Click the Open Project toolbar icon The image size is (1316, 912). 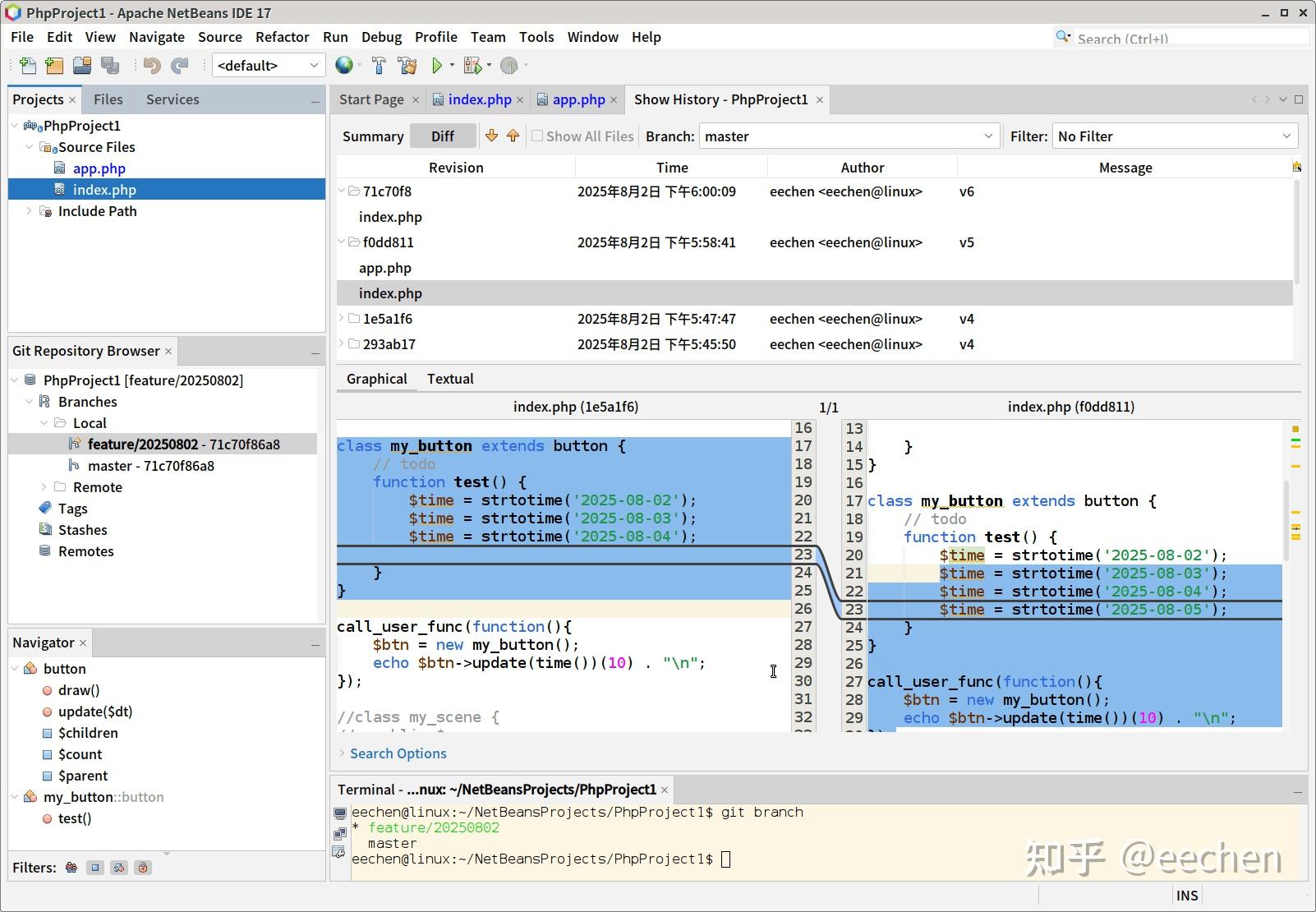click(x=82, y=66)
